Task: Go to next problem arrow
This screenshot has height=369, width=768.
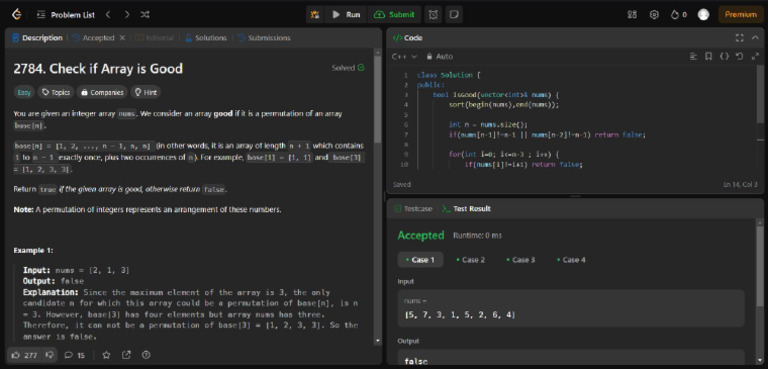Action: click(127, 15)
